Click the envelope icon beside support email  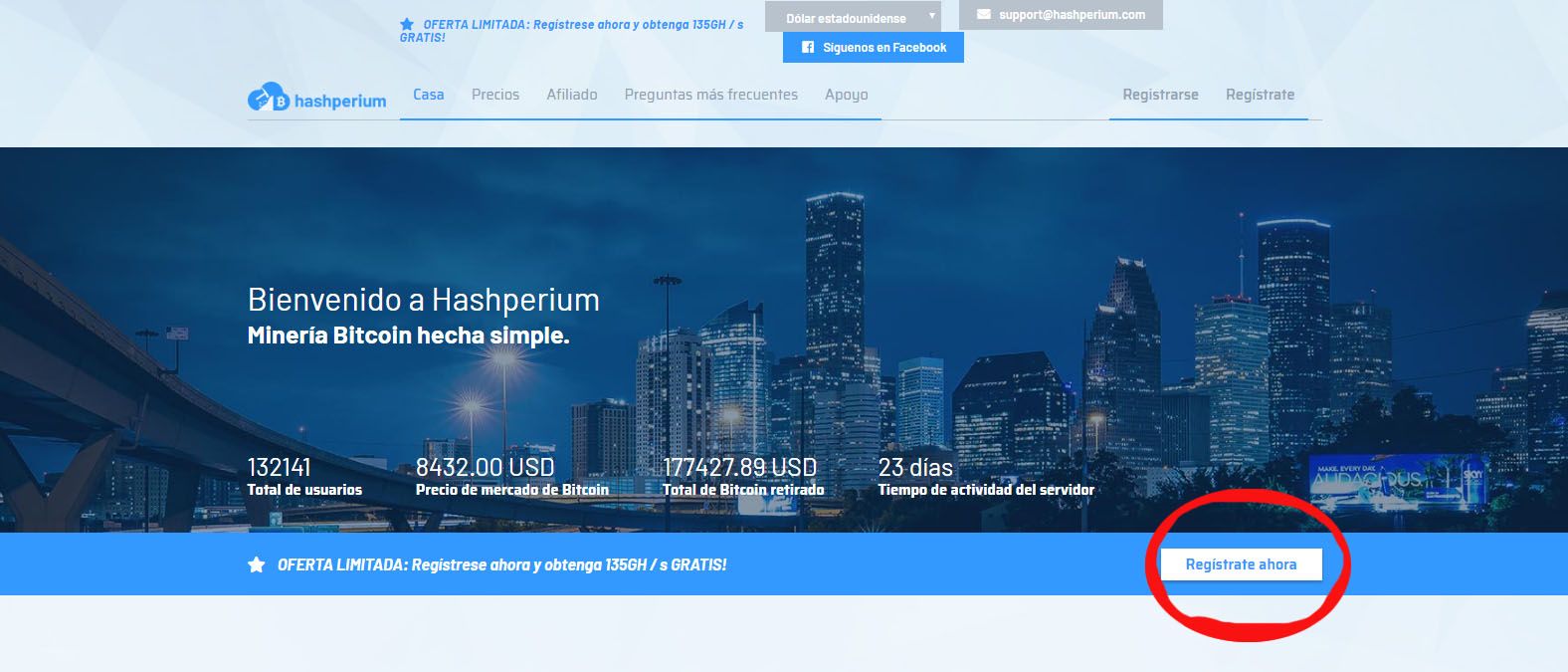coord(984,15)
